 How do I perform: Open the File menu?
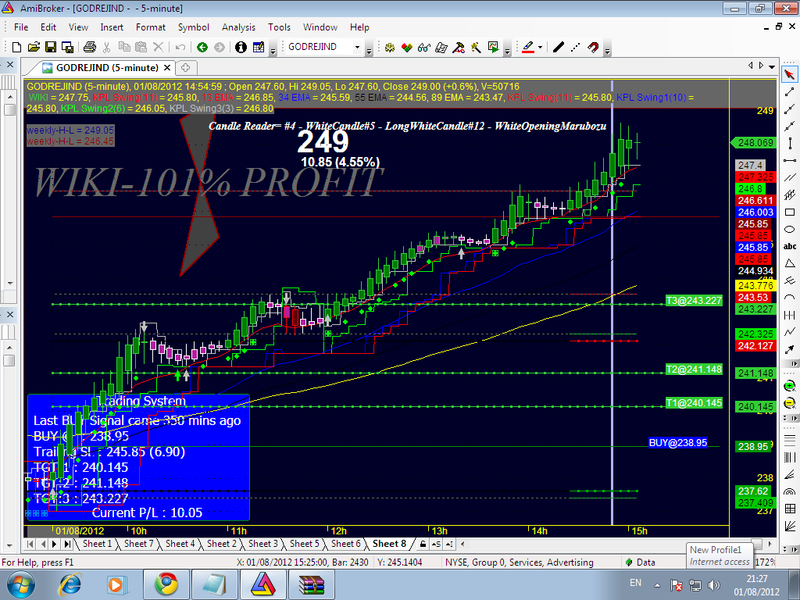coord(21,27)
